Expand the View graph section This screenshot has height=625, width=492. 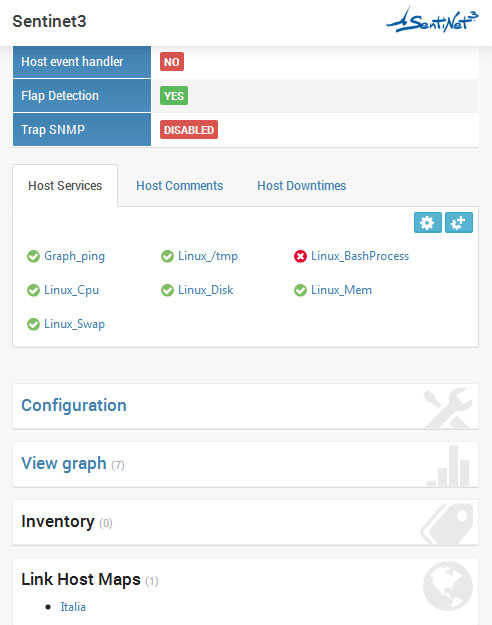point(64,464)
